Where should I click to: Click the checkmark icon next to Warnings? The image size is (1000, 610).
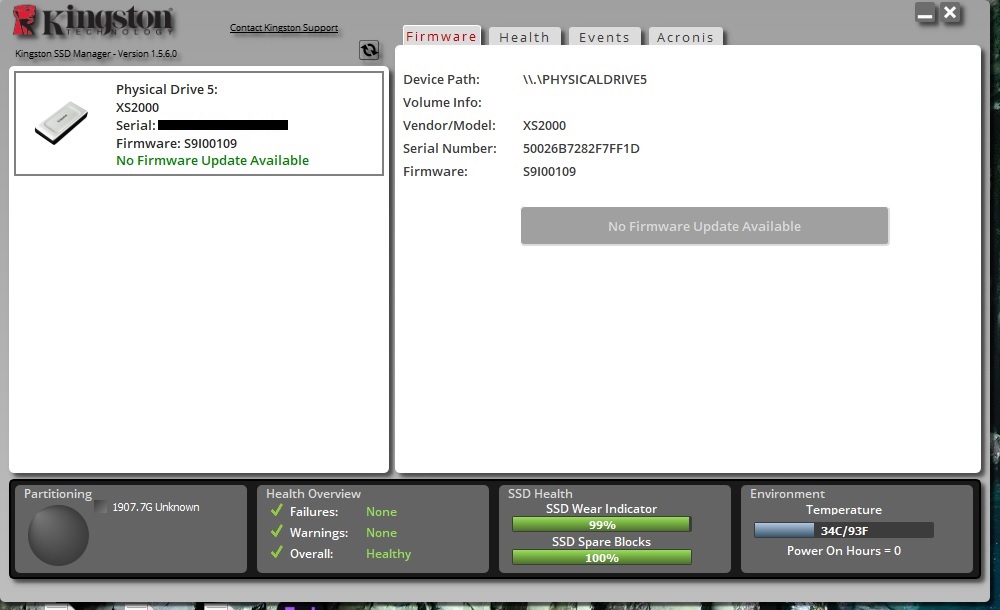coord(277,532)
